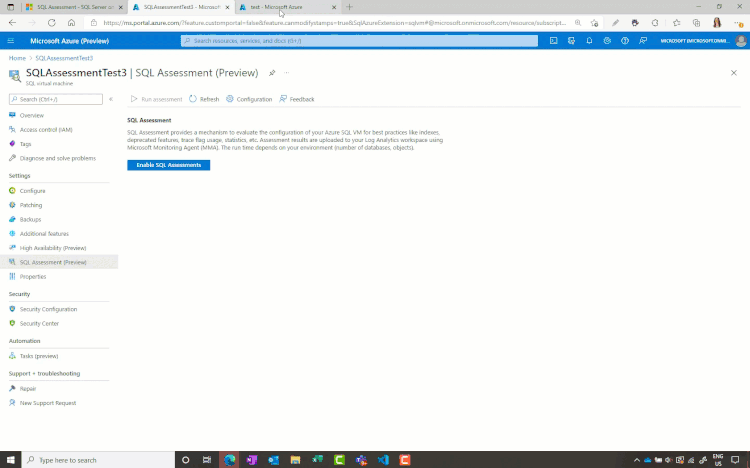Screen dimensions: 750x468
Task: Go to the Home breadcrumb
Action: click(17, 58)
